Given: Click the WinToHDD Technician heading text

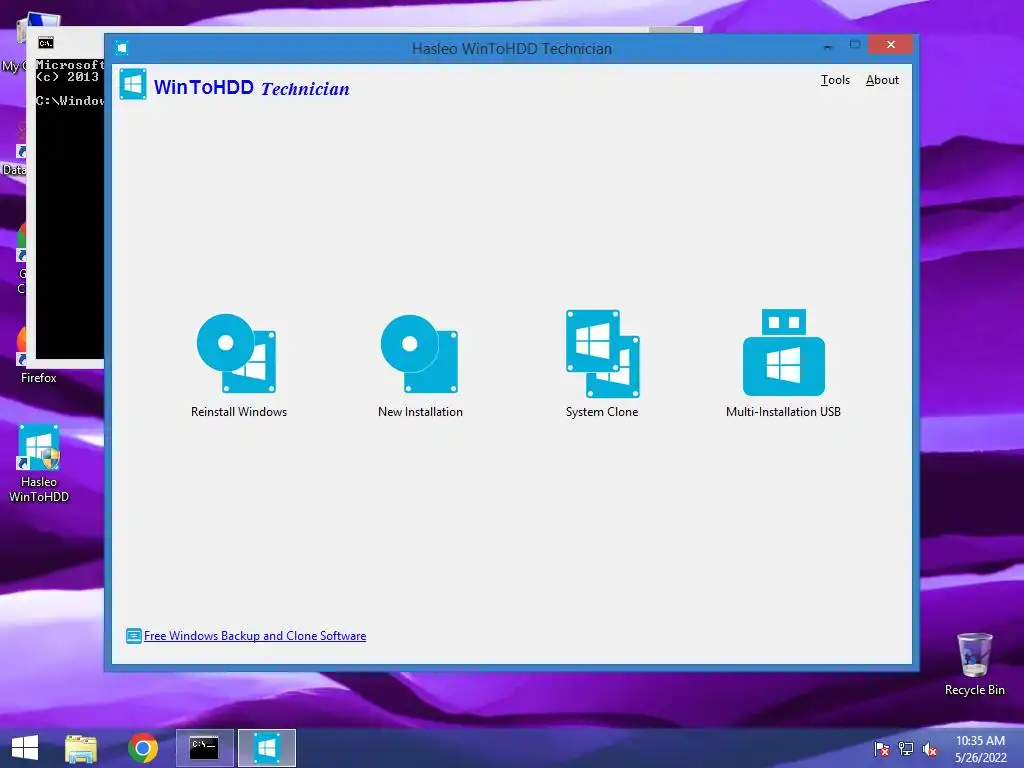Looking at the screenshot, I should (x=251, y=88).
